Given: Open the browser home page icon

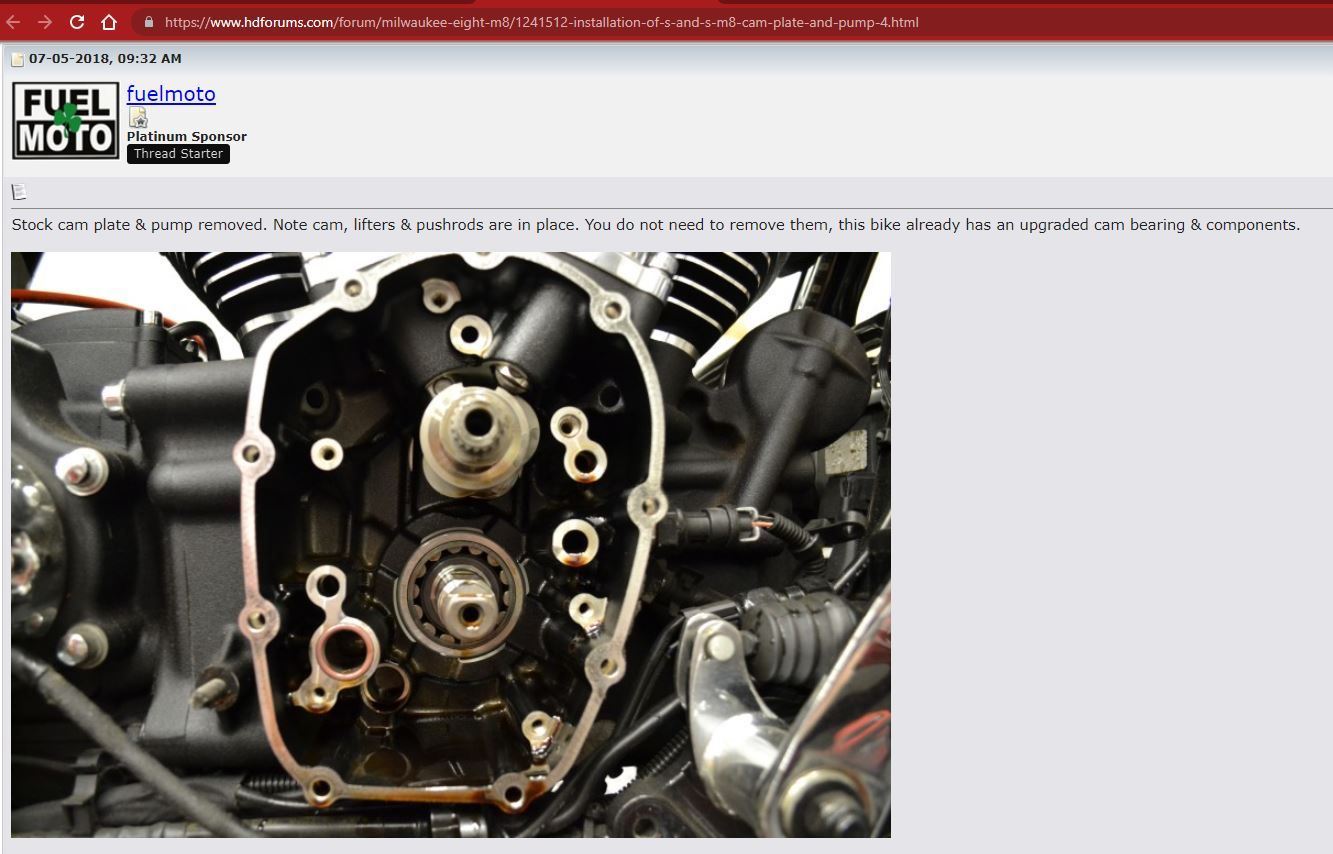Looking at the screenshot, I should 109,22.
